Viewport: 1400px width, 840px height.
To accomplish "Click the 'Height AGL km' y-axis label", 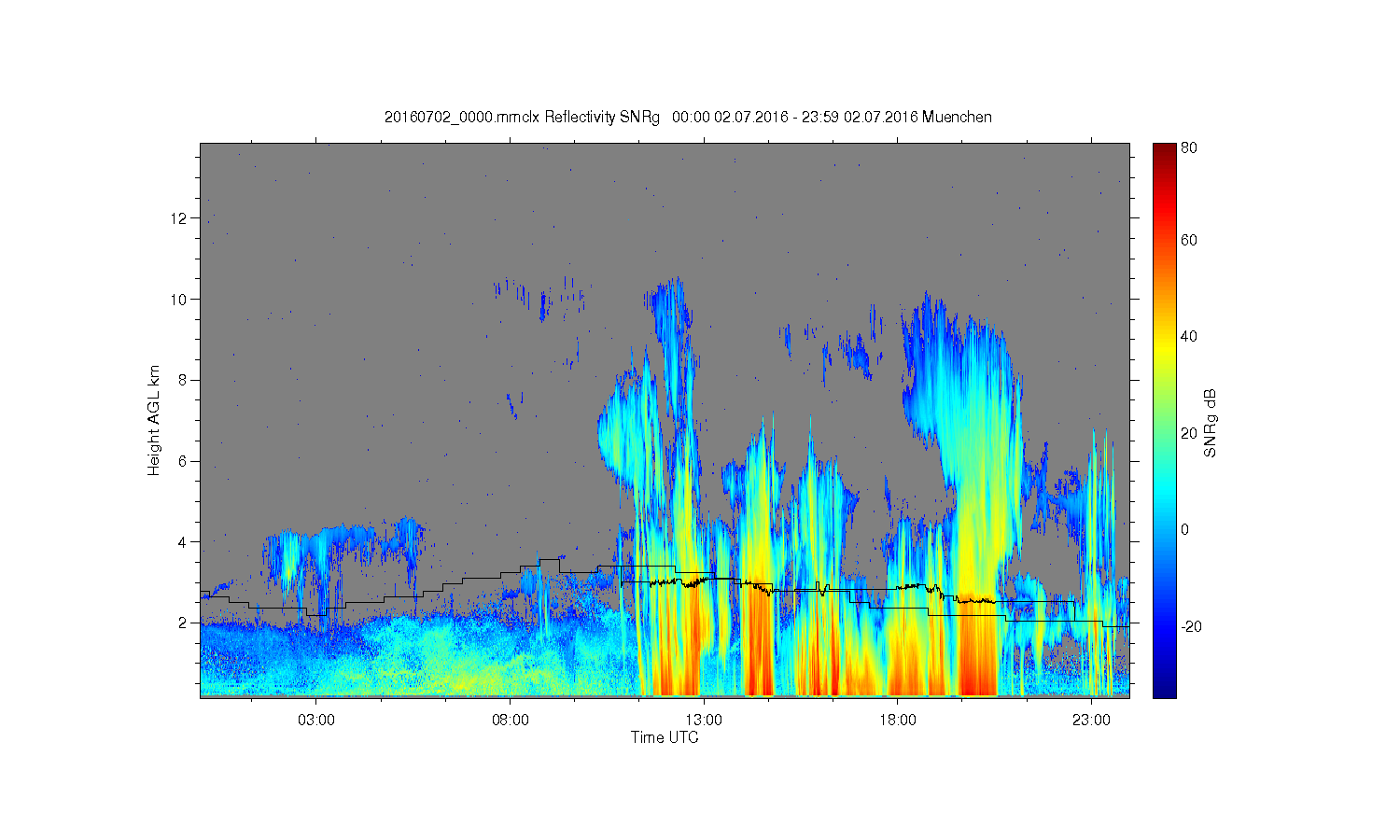I will [x=154, y=420].
